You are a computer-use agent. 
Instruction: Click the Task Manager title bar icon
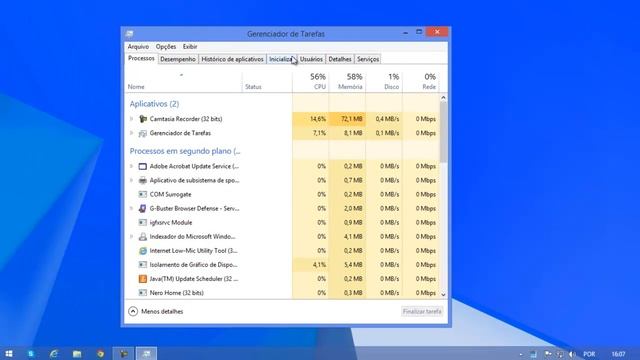click(129, 33)
